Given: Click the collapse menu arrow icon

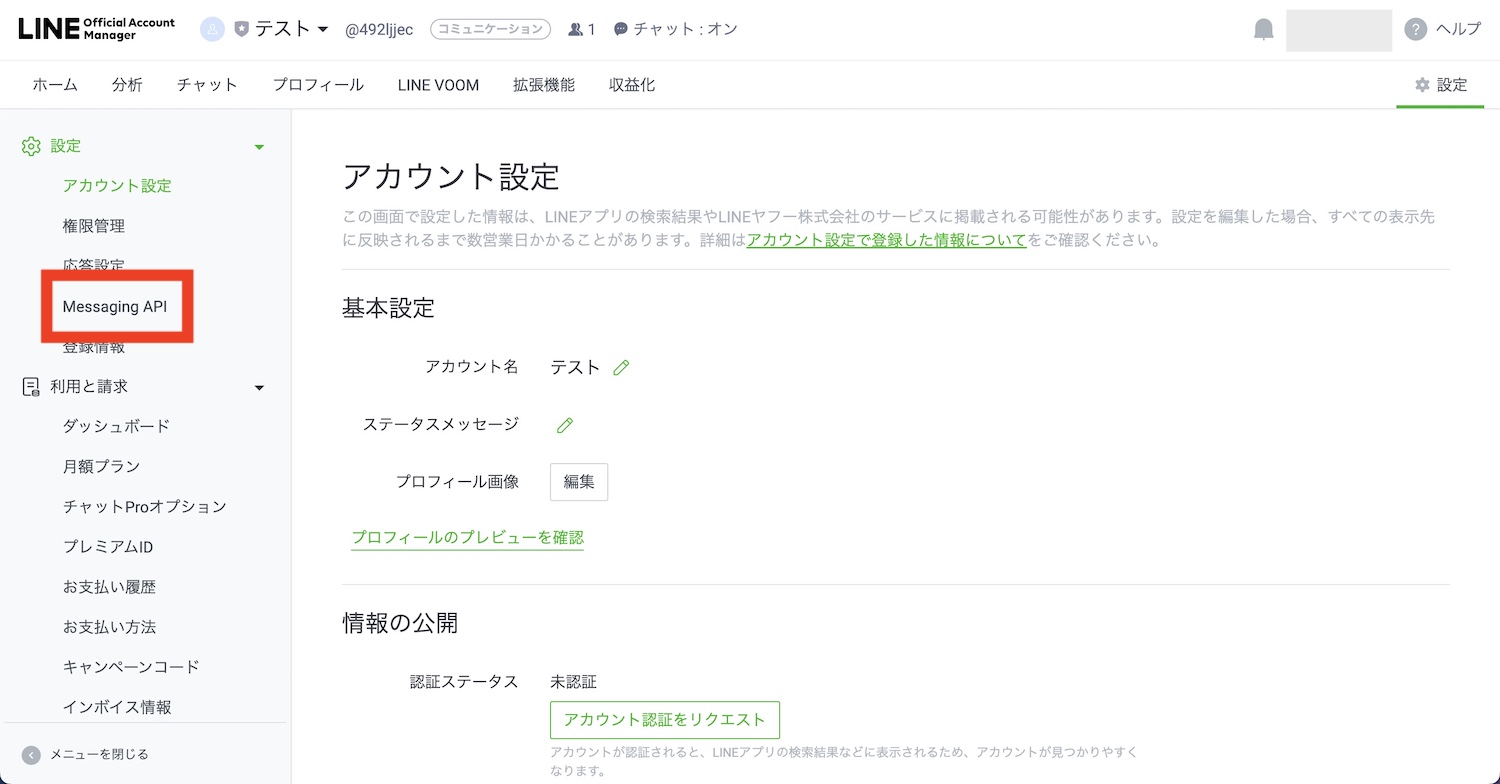Looking at the screenshot, I should (x=31, y=755).
